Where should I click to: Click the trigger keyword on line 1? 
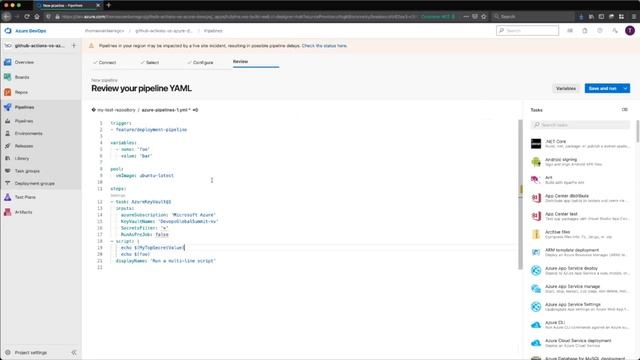[120, 123]
